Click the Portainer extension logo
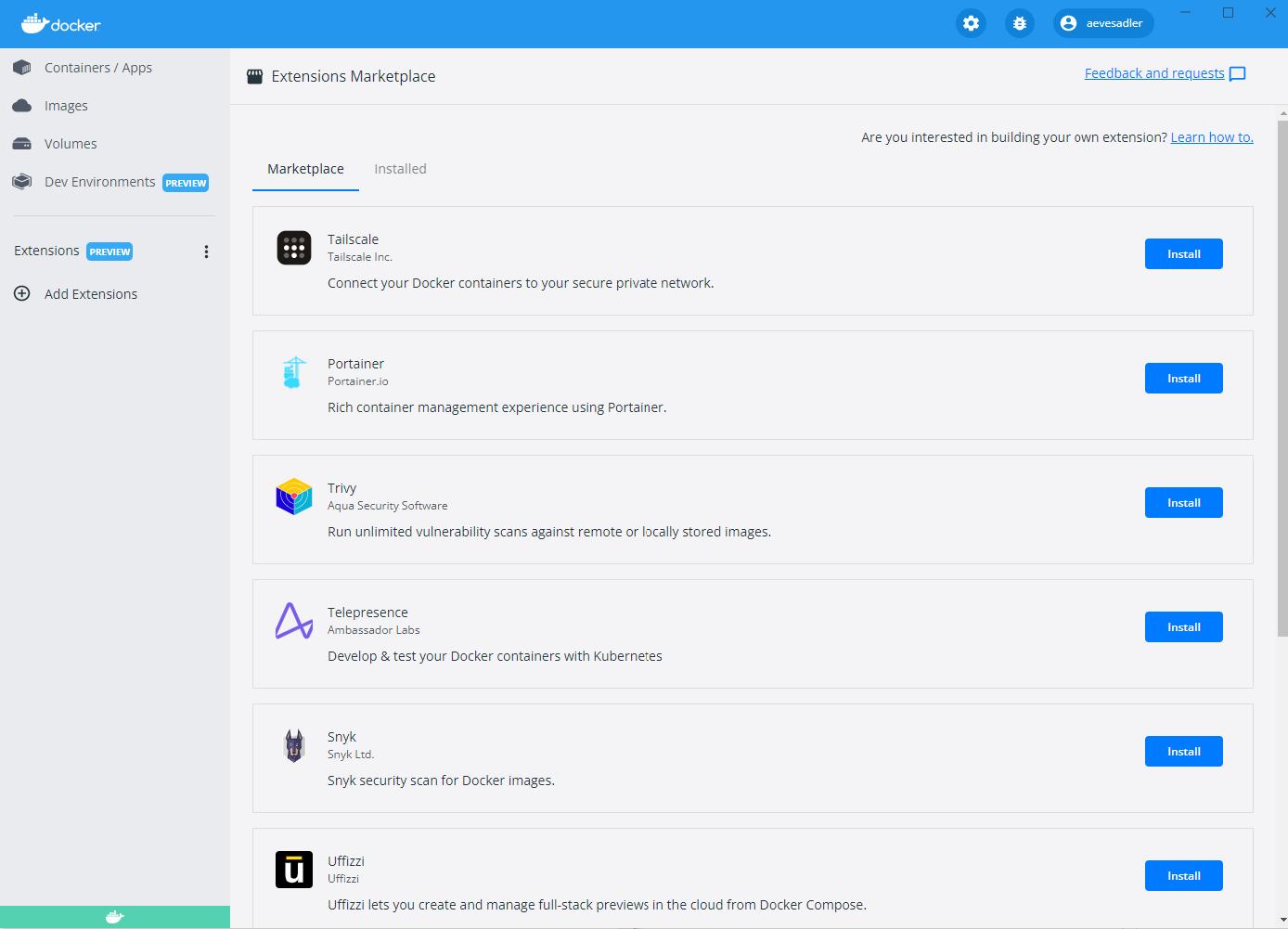The image size is (1288, 929). tap(294, 372)
